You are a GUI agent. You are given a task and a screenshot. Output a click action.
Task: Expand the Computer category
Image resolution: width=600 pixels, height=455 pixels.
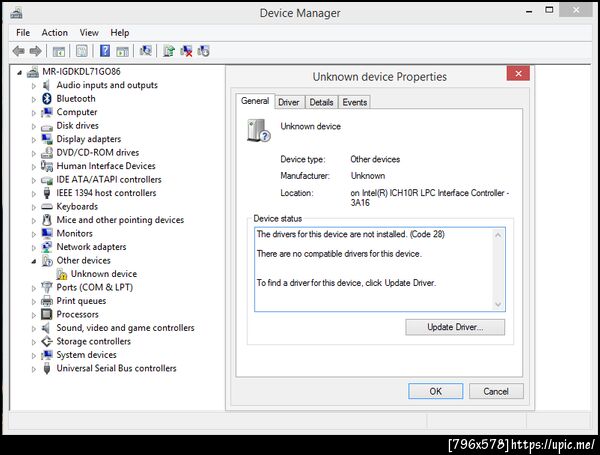coord(34,113)
